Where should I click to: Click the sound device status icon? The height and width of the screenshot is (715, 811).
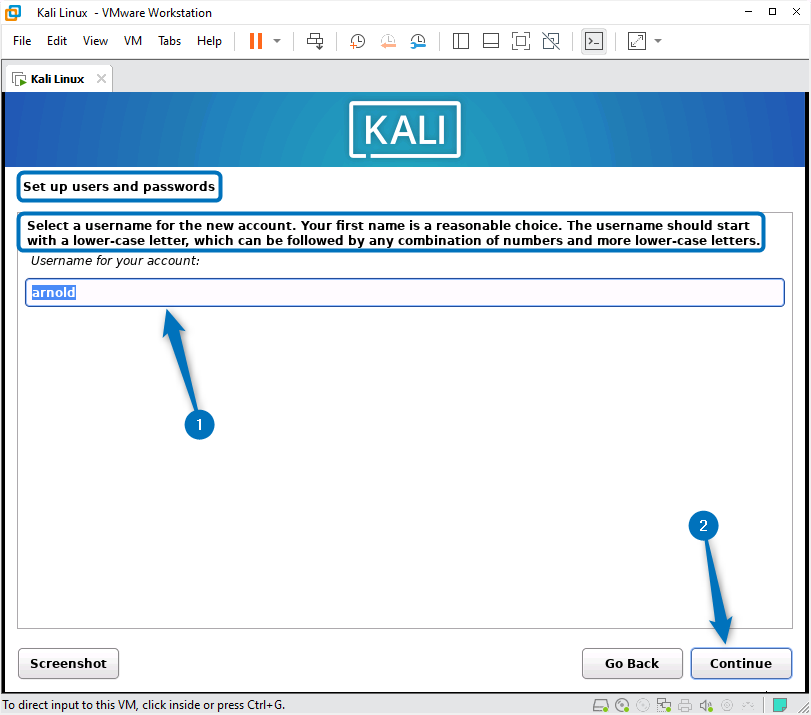click(705, 705)
